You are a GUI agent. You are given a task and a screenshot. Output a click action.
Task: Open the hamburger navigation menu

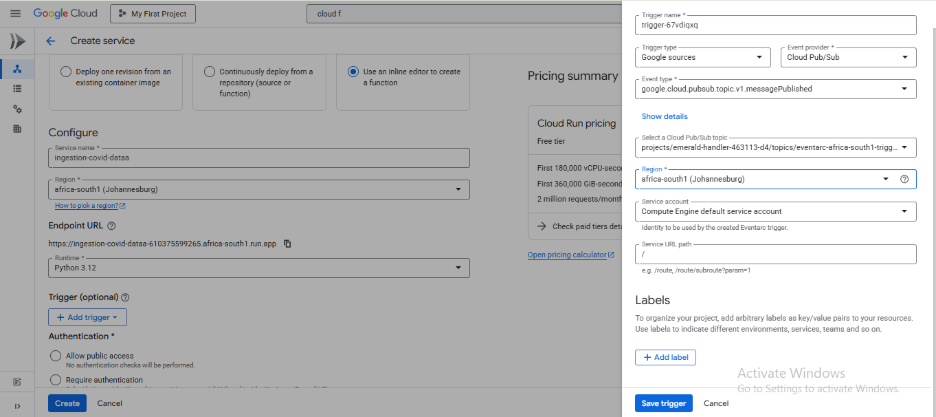[16, 14]
